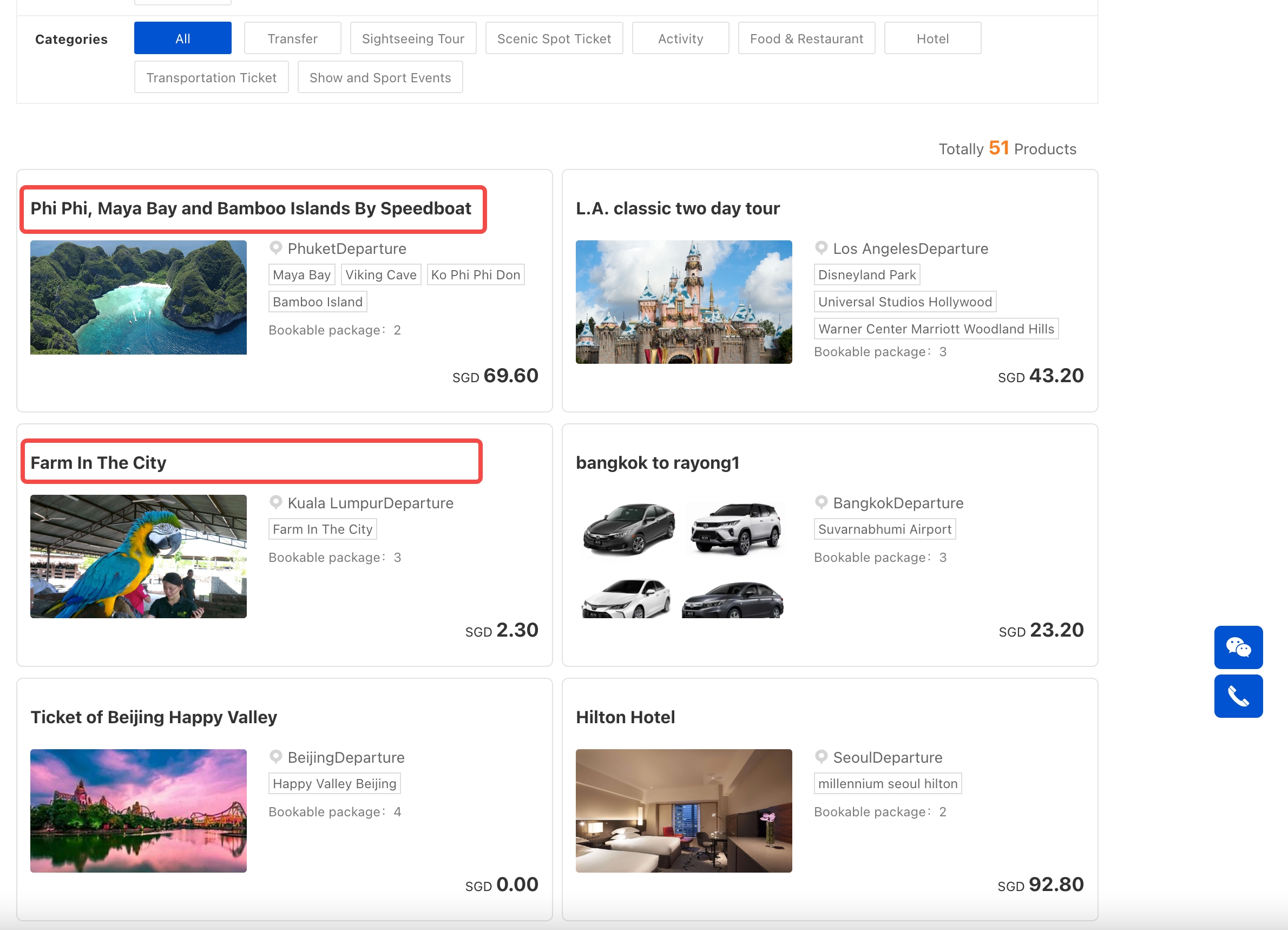Select the All category filter
Viewport: 1288px width, 930px height.
click(x=182, y=38)
